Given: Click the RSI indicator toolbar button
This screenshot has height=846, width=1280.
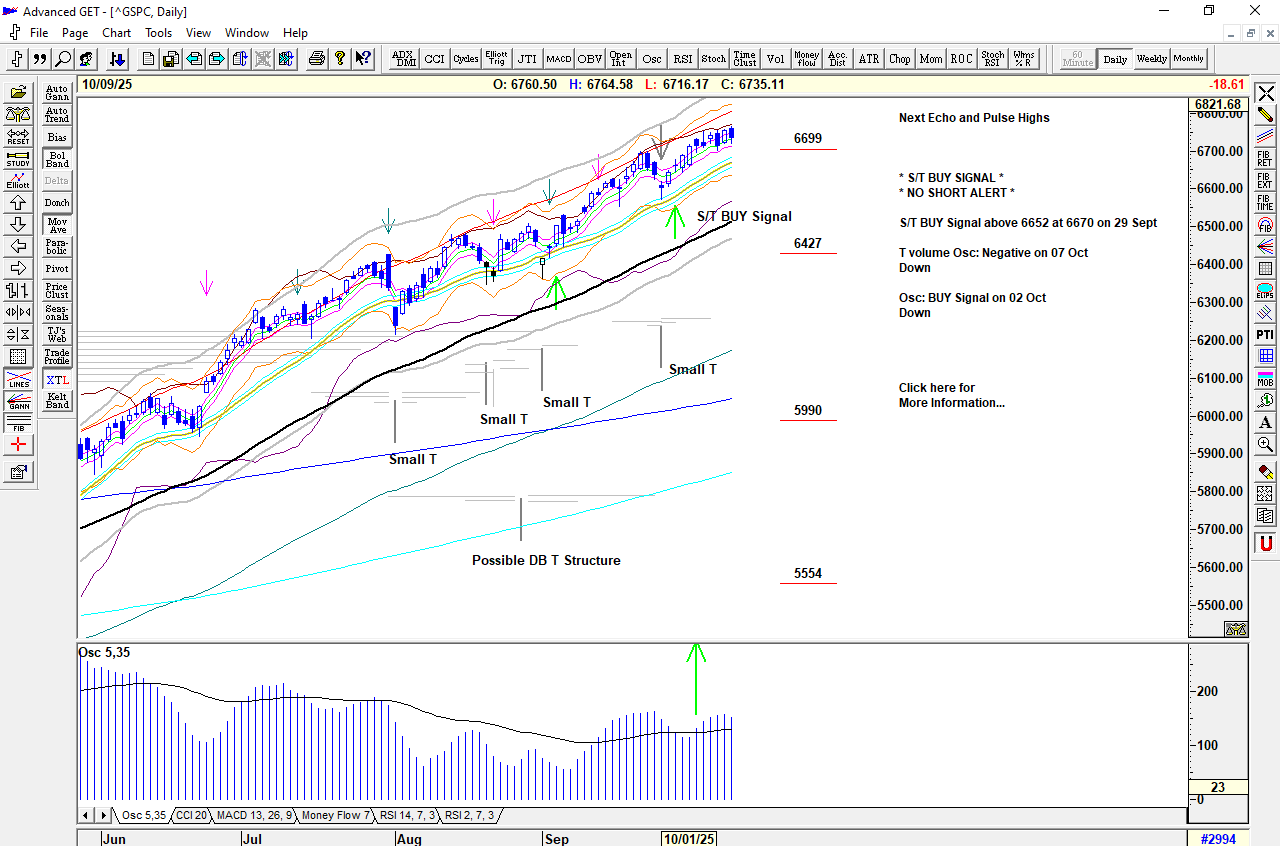Looking at the screenshot, I should pos(682,59).
